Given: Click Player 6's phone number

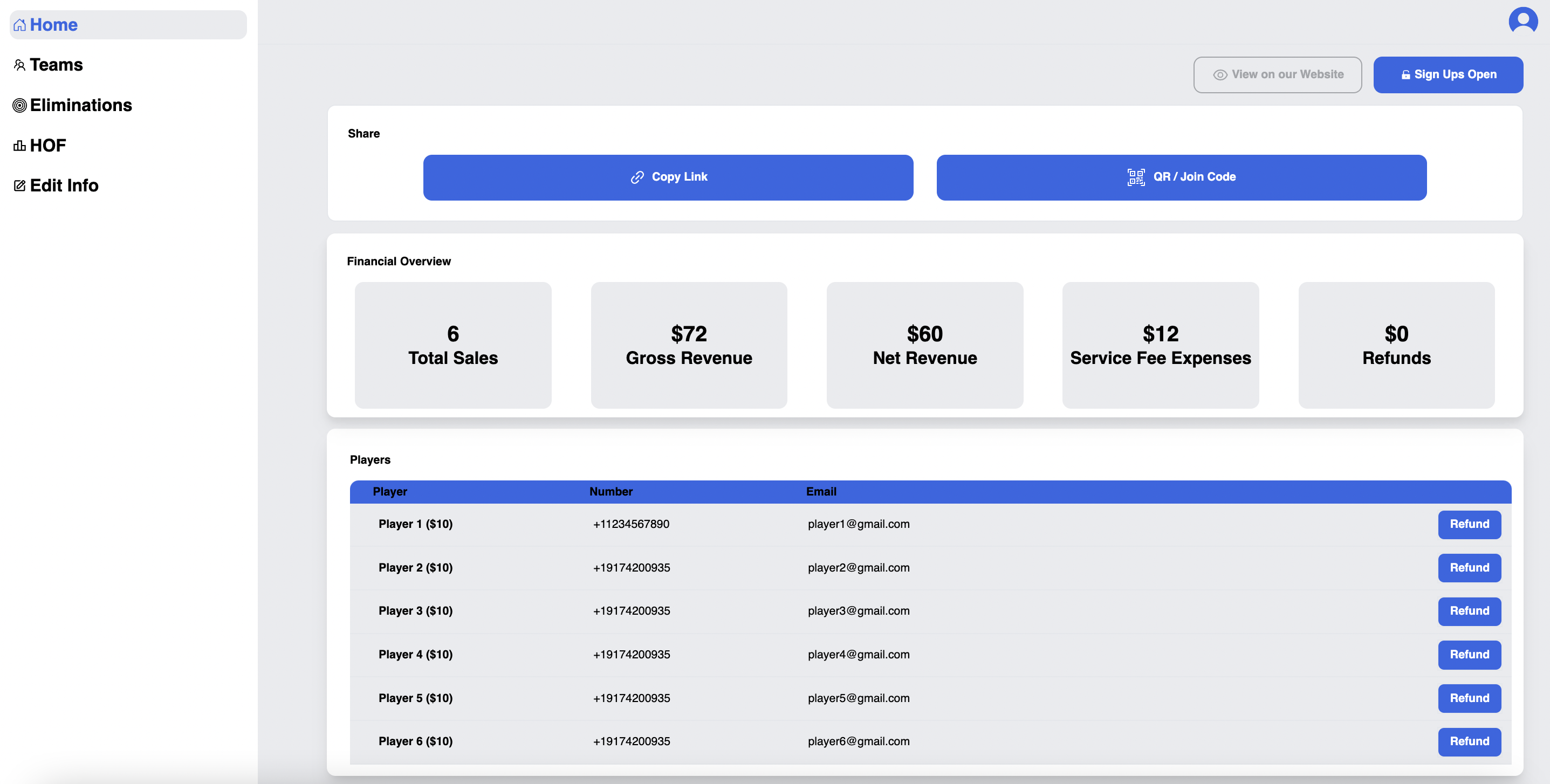Looking at the screenshot, I should pyautogui.click(x=631, y=741).
